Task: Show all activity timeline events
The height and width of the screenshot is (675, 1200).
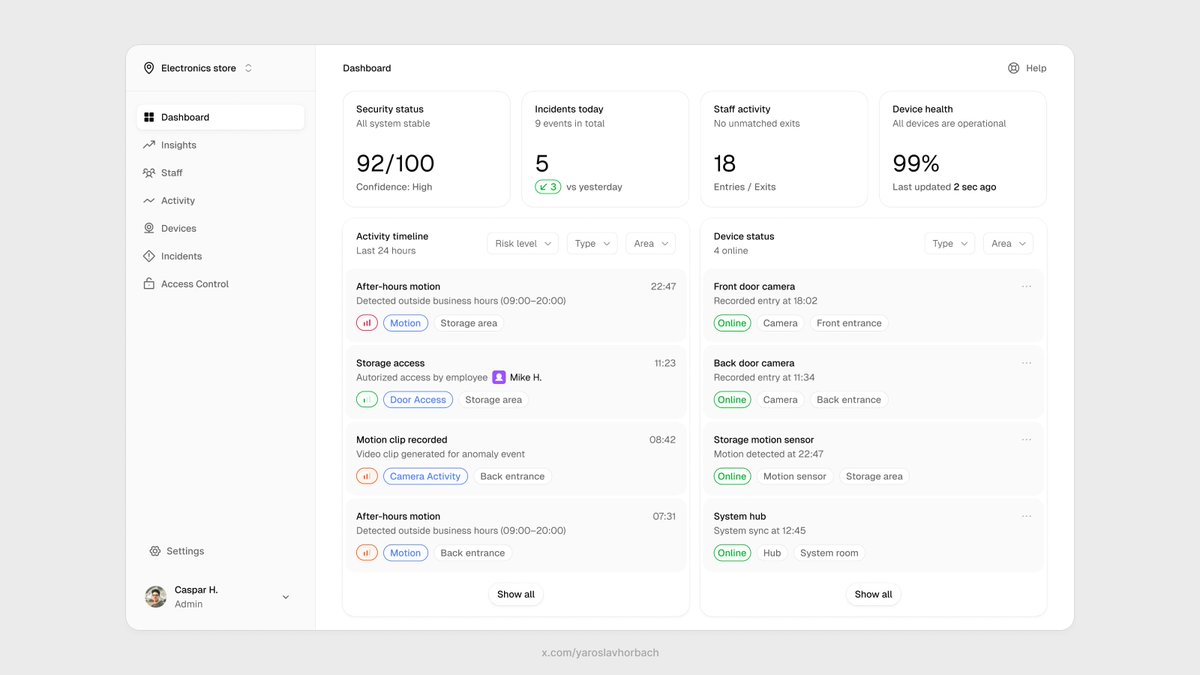Action: [516, 594]
